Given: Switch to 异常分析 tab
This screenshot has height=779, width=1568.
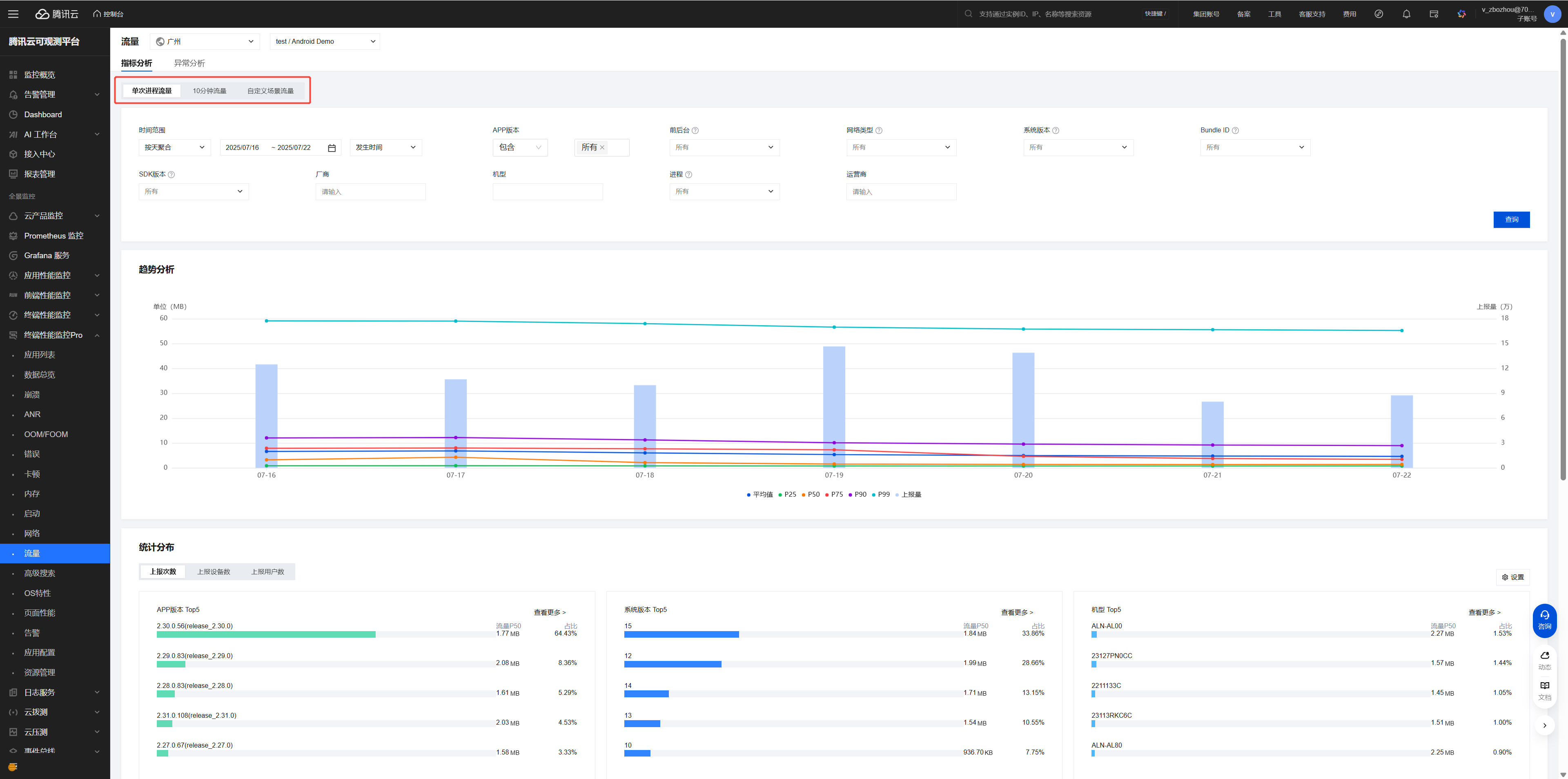Looking at the screenshot, I should click(189, 63).
